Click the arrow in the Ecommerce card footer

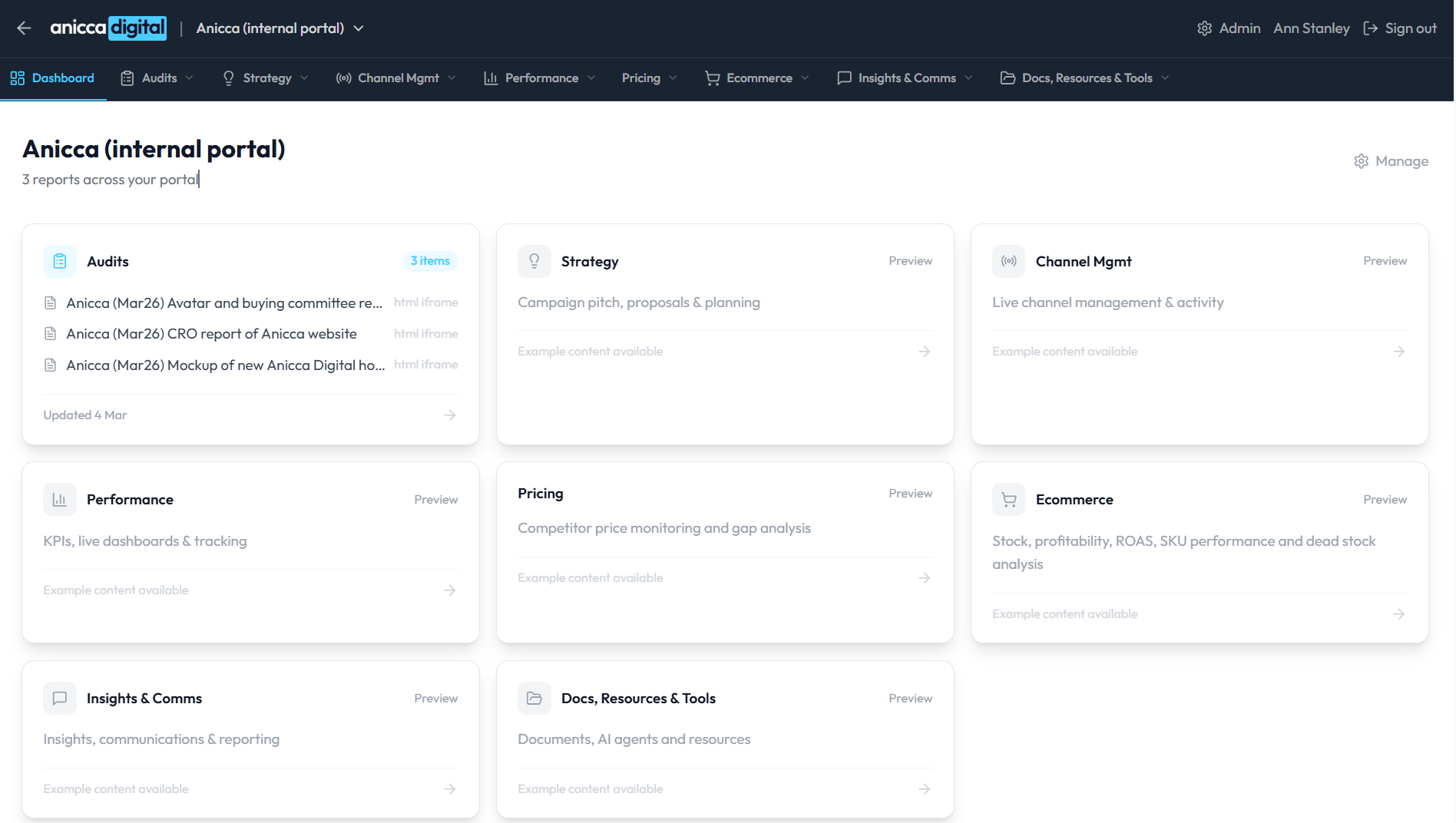coord(1399,614)
